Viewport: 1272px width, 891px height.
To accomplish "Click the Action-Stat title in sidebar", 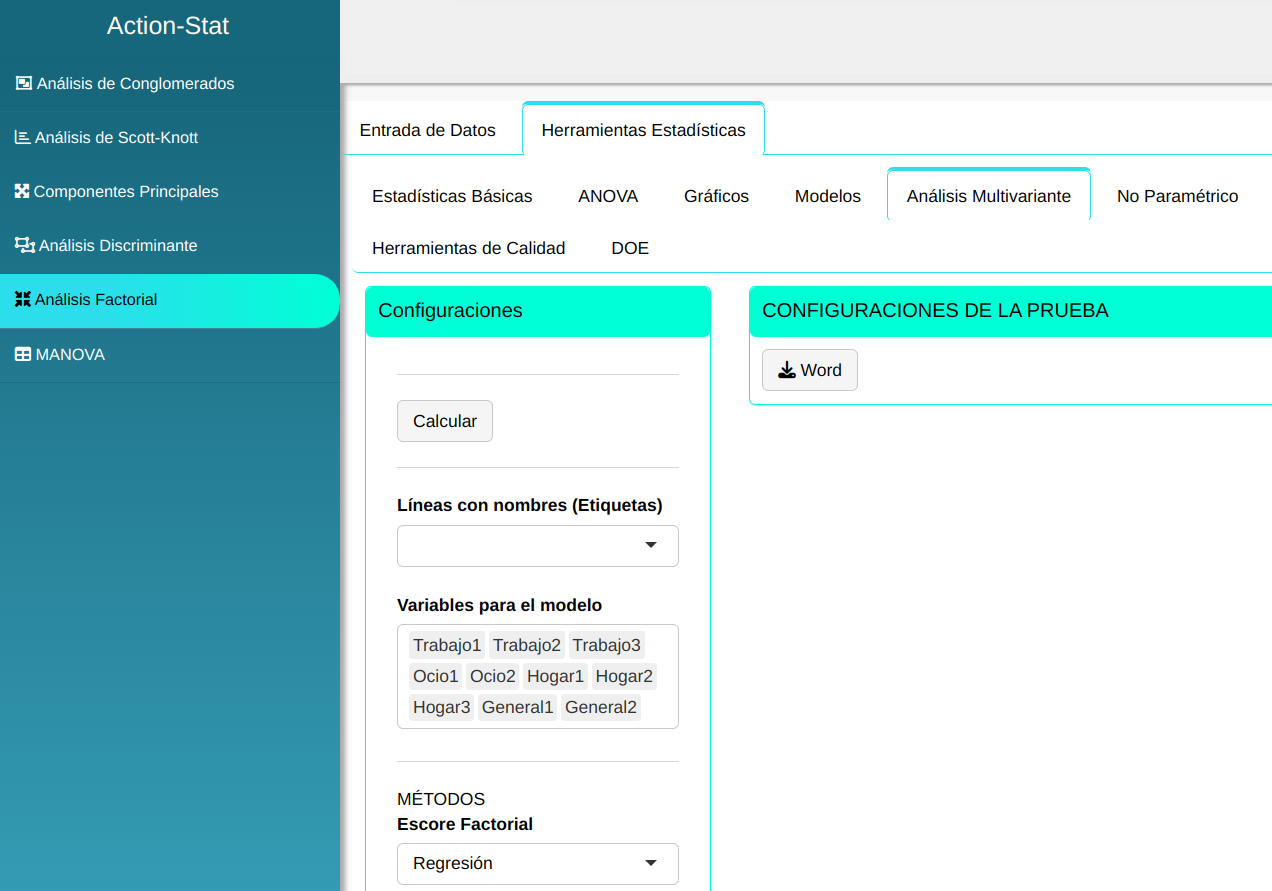I will click(168, 26).
